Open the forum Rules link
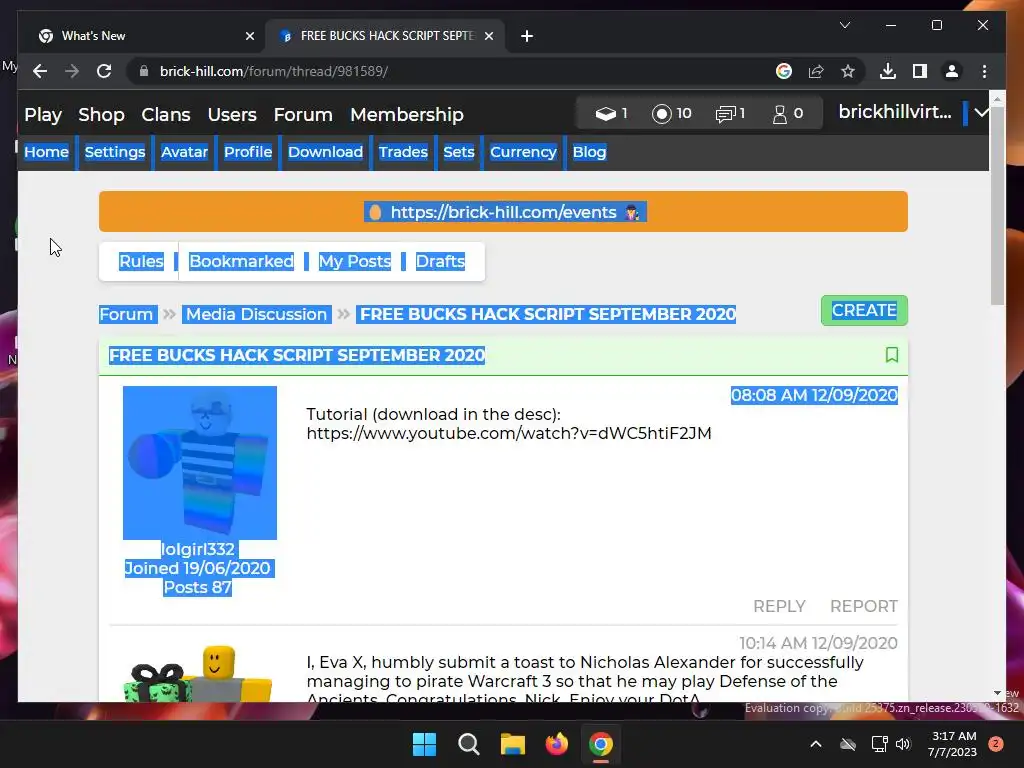The width and height of the screenshot is (1024, 768). coord(141,261)
